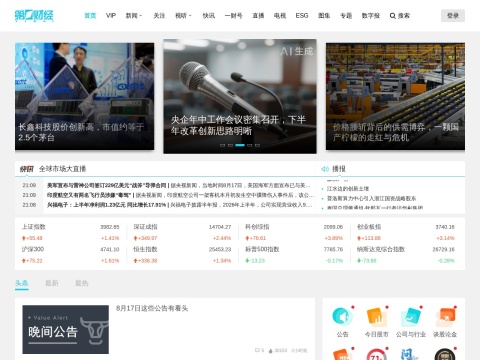
Task: Open the 长鑫科技股价创新高 banner story
Action: [84, 96]
